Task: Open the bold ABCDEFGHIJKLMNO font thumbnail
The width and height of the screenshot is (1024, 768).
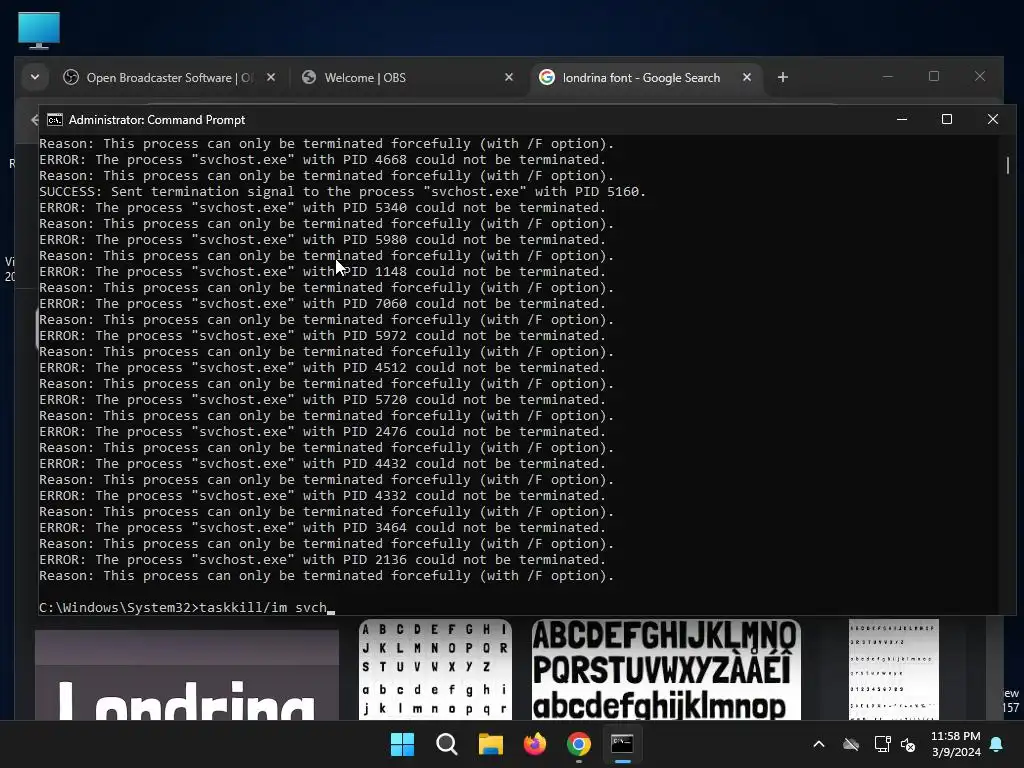Action: pyautogui.click(x=666, y=669)
